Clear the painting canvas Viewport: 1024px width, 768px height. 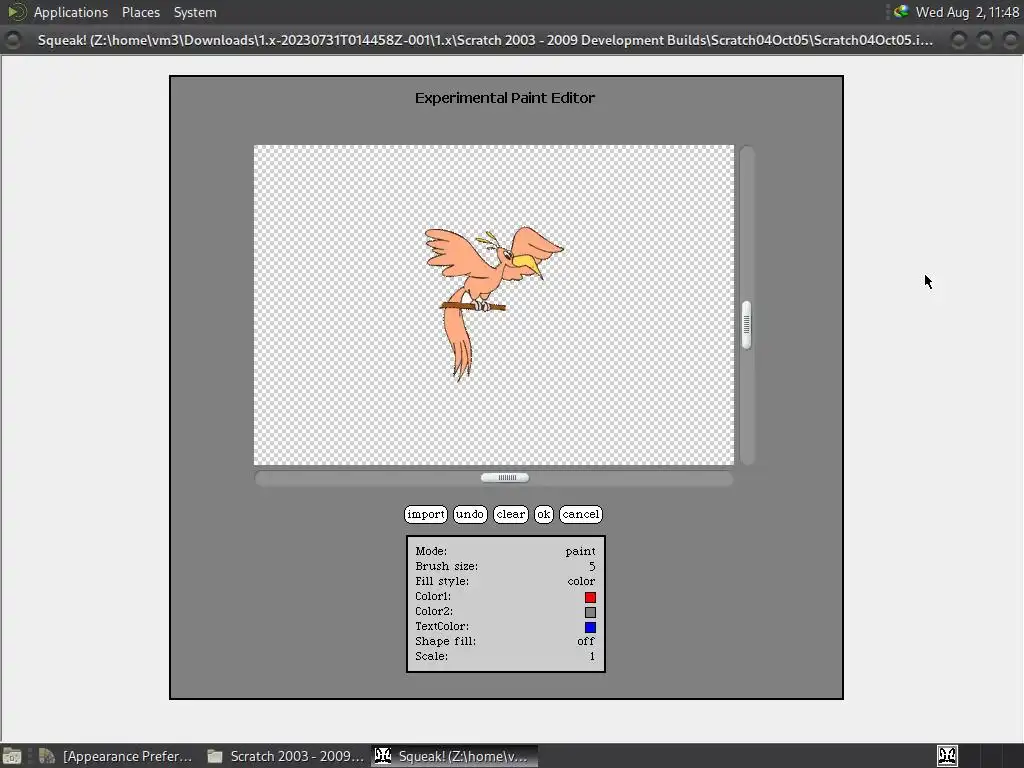(510, 514)
